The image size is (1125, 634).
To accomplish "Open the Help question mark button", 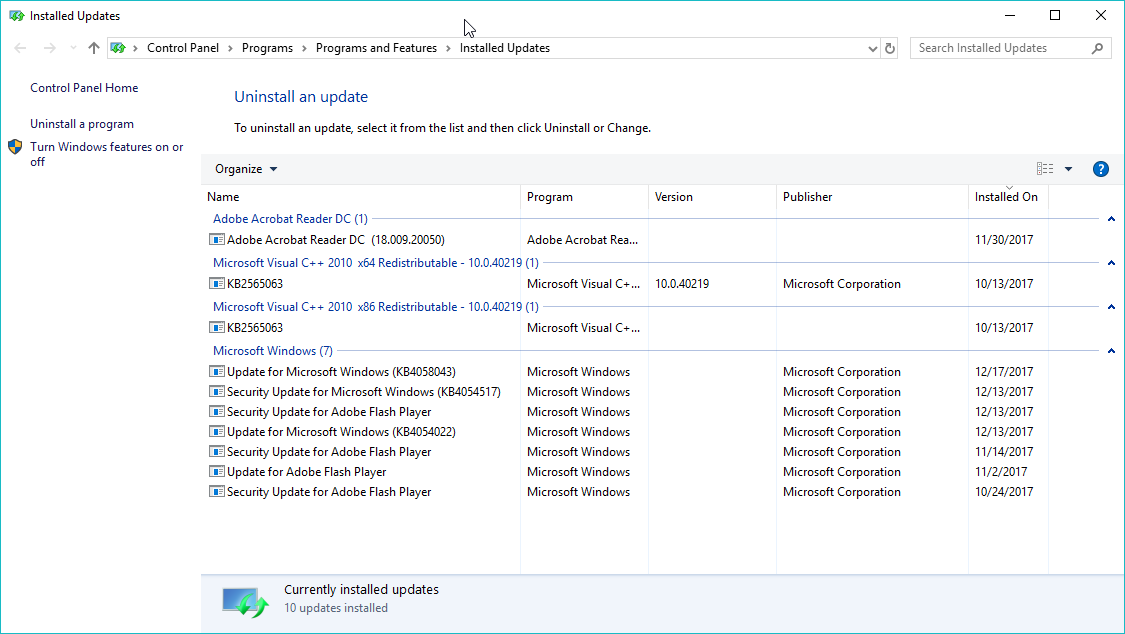I will tap(1101, 169).
